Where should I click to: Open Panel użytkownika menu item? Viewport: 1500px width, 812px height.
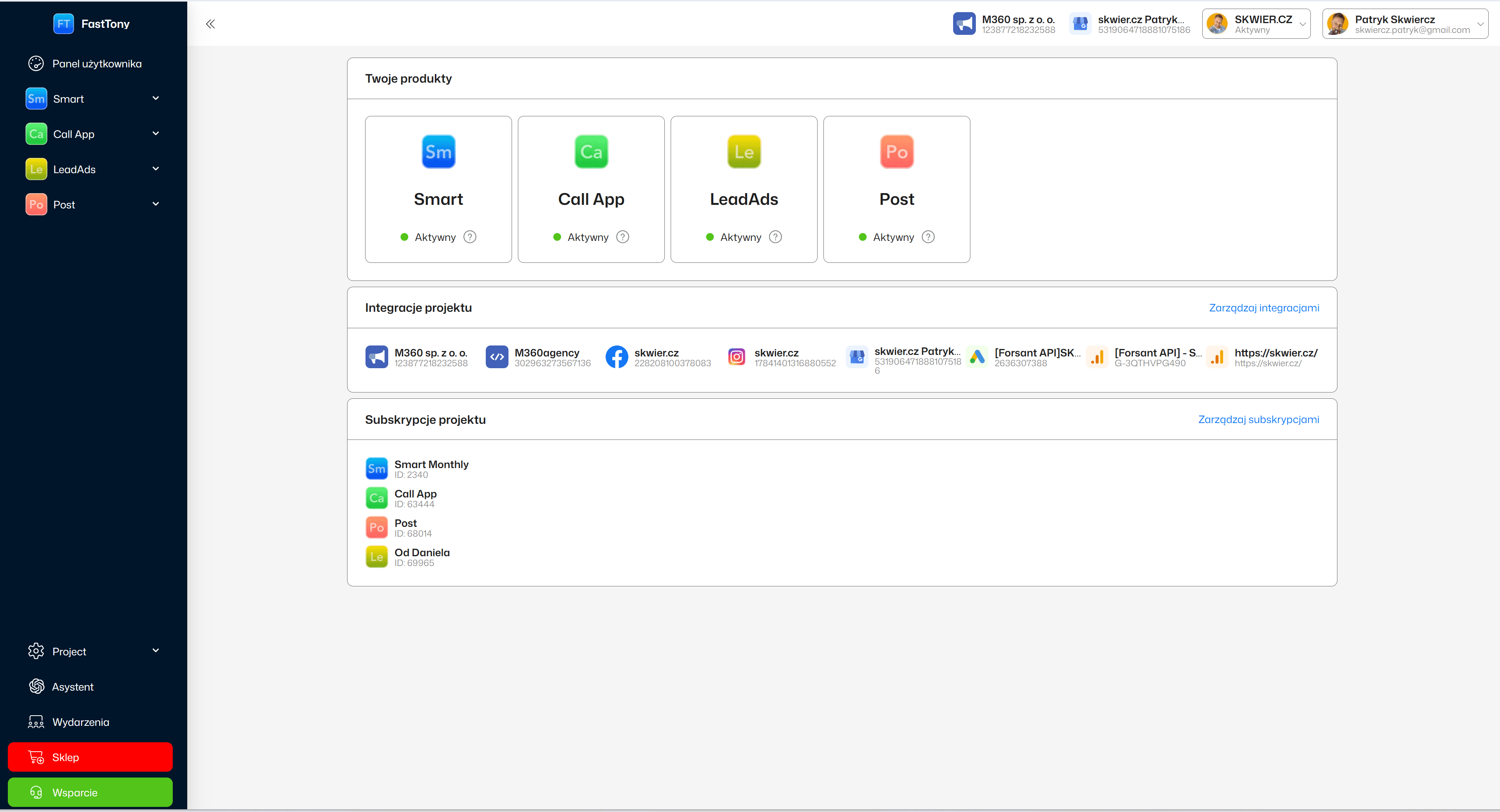tap(97, 63)
